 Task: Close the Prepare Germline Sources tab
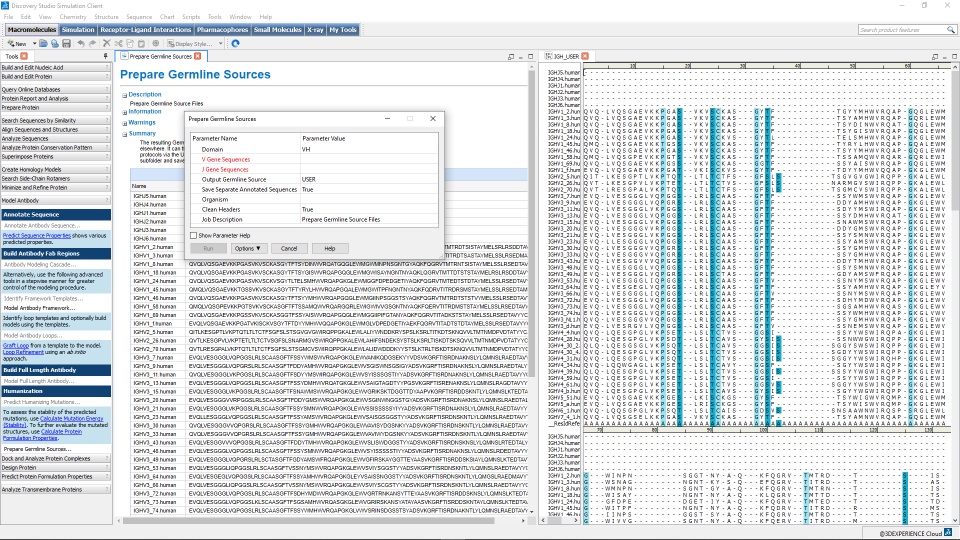coord(198,56)
